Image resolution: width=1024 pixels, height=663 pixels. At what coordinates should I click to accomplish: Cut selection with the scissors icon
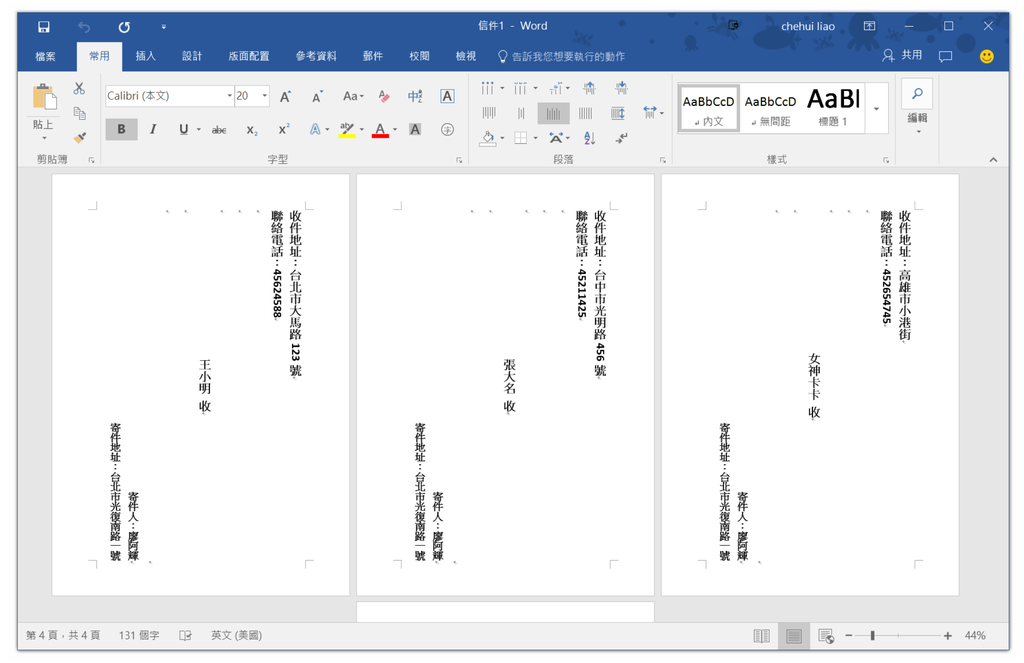click(79, 88)
